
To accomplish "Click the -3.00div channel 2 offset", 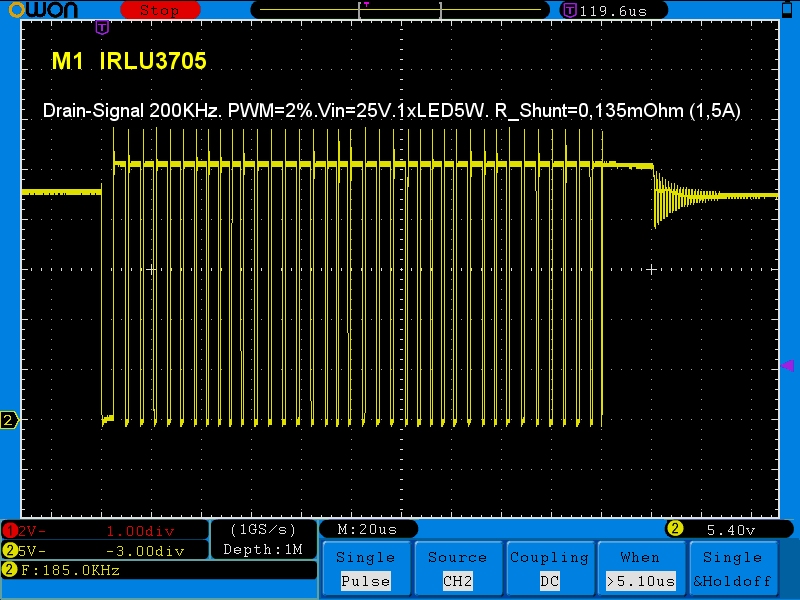I will click(145, 551).
